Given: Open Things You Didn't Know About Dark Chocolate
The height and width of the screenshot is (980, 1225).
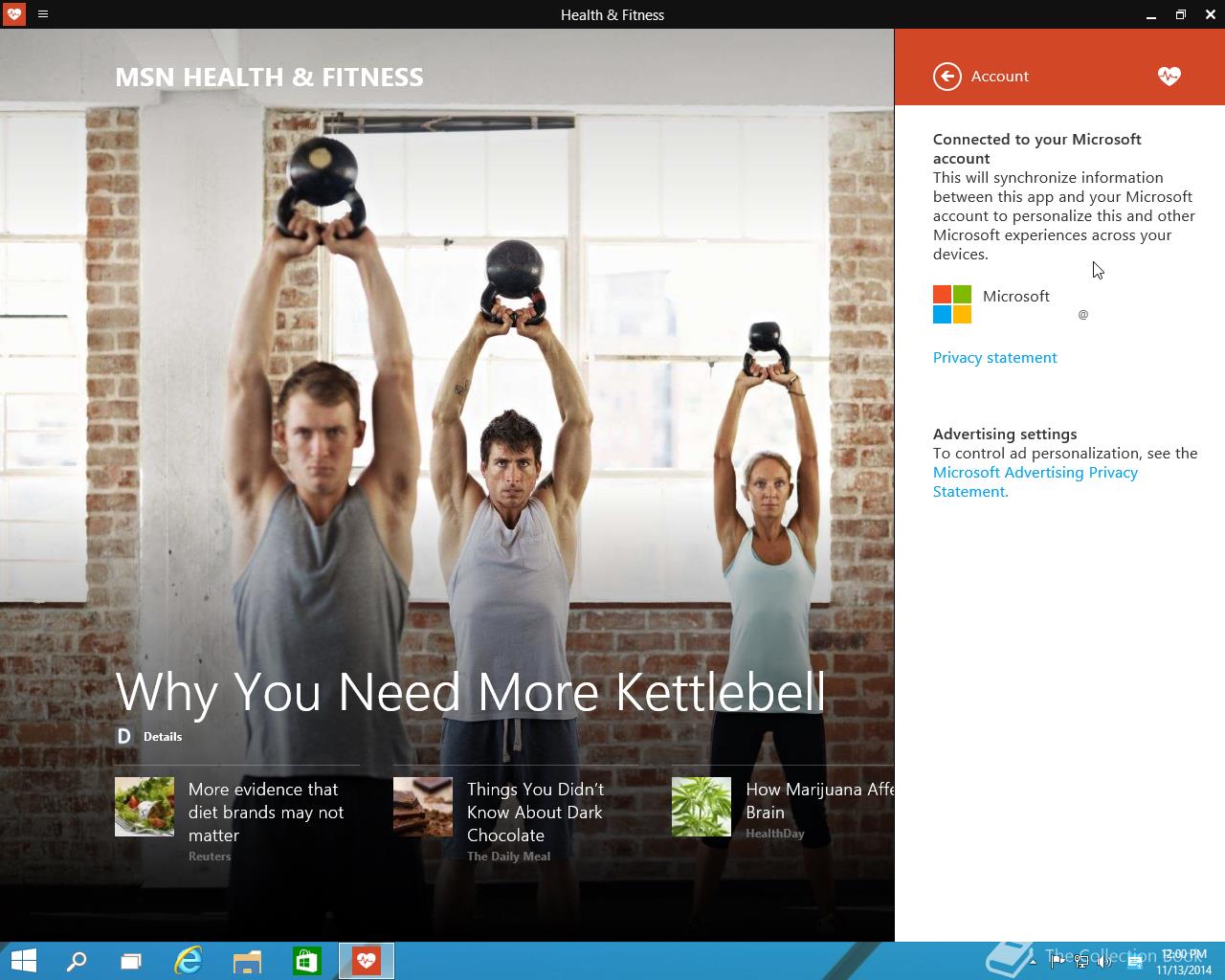Looking at the screenshot, I should [536, 813].
